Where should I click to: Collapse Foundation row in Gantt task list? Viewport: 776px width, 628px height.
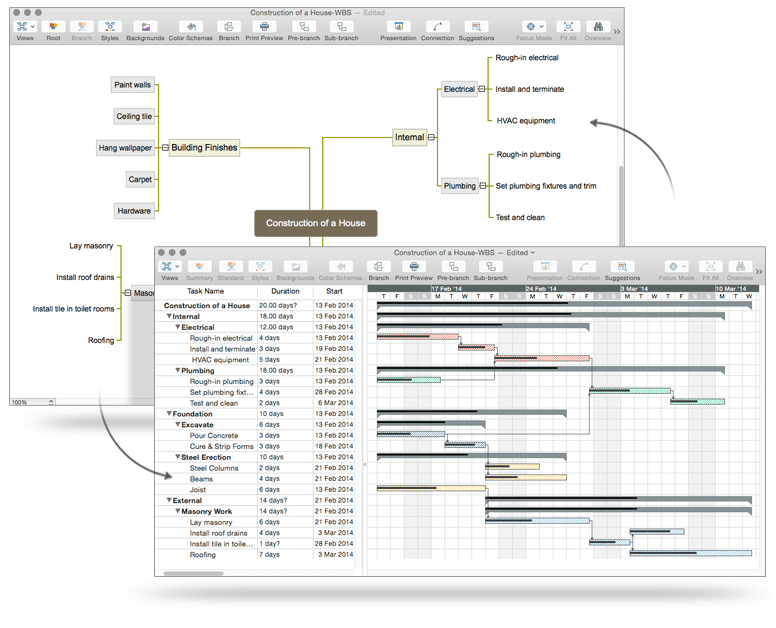169,413
